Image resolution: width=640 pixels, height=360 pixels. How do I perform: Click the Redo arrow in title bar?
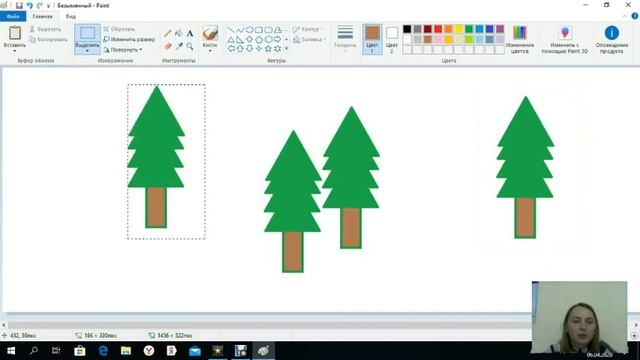coord(40,5)
